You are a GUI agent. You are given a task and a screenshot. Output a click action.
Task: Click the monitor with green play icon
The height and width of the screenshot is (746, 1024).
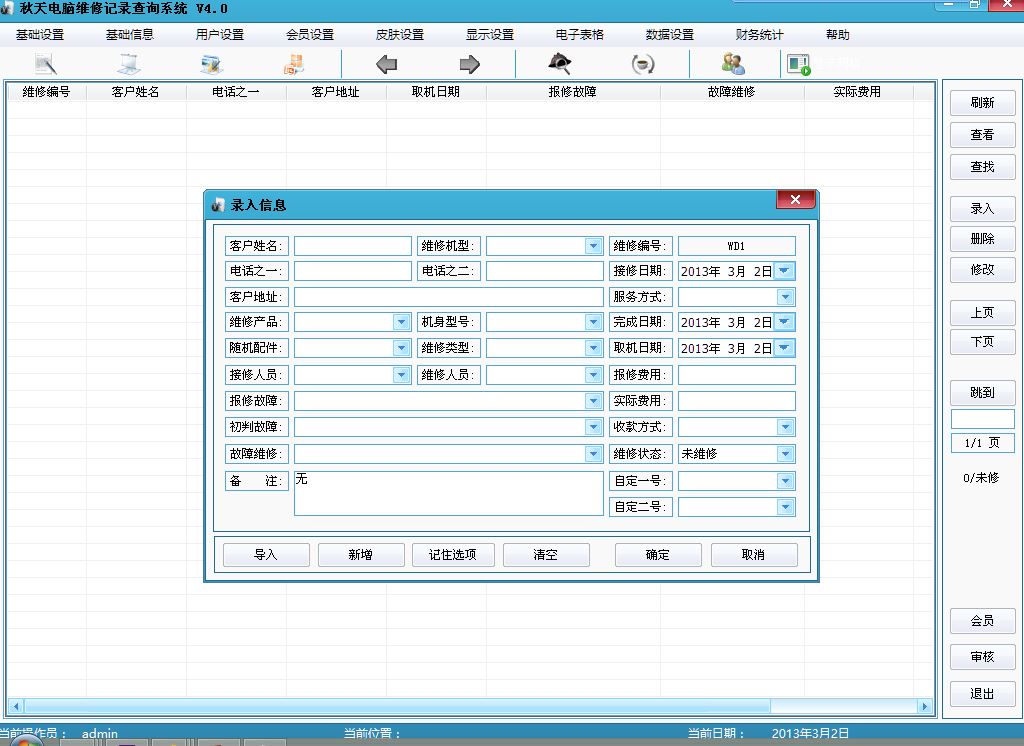[x=798, y=65]
